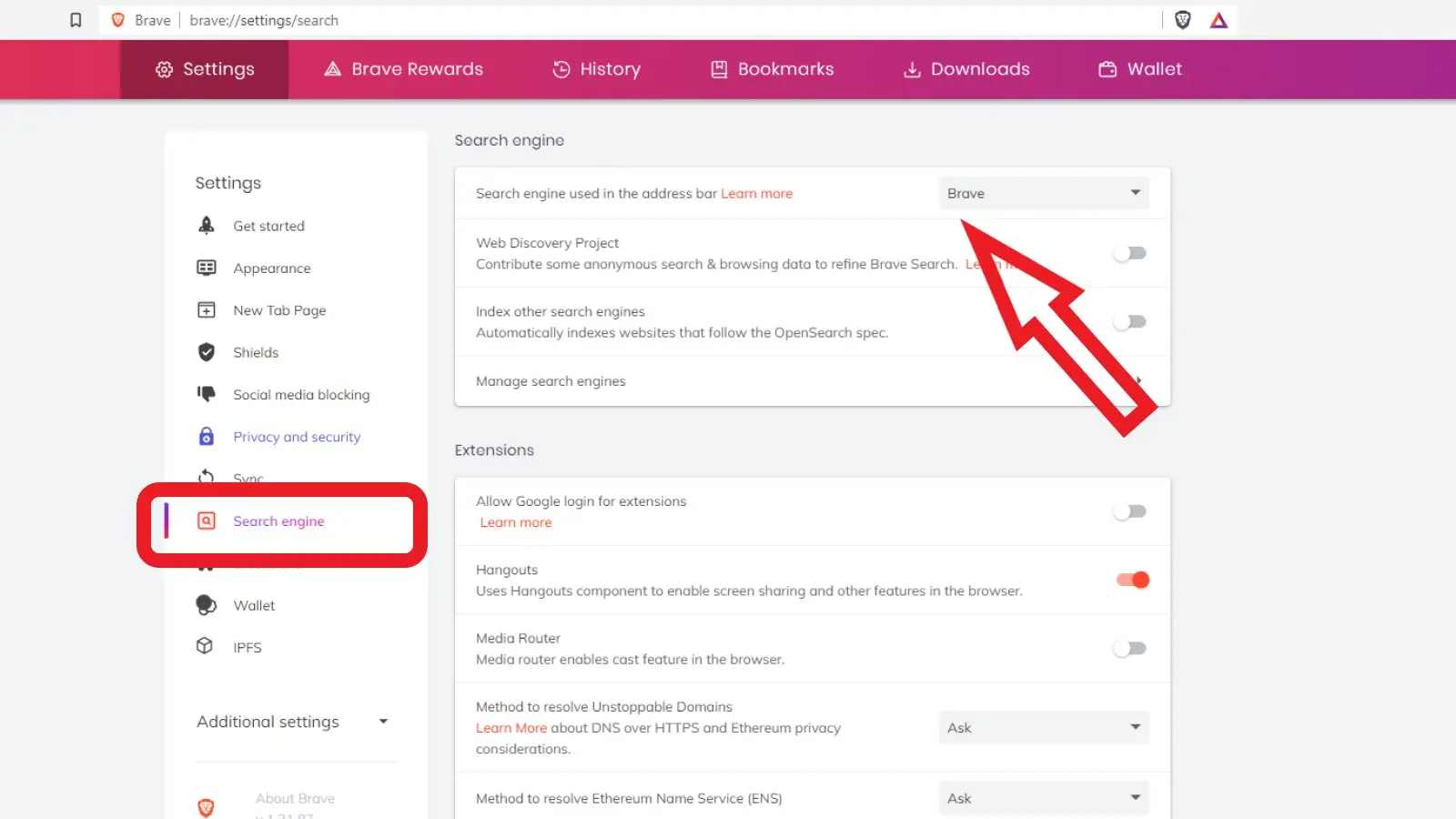This screenshot has width=1456, height=819.
Task: Click the Appearance sidebar icon
Action: 207,268
